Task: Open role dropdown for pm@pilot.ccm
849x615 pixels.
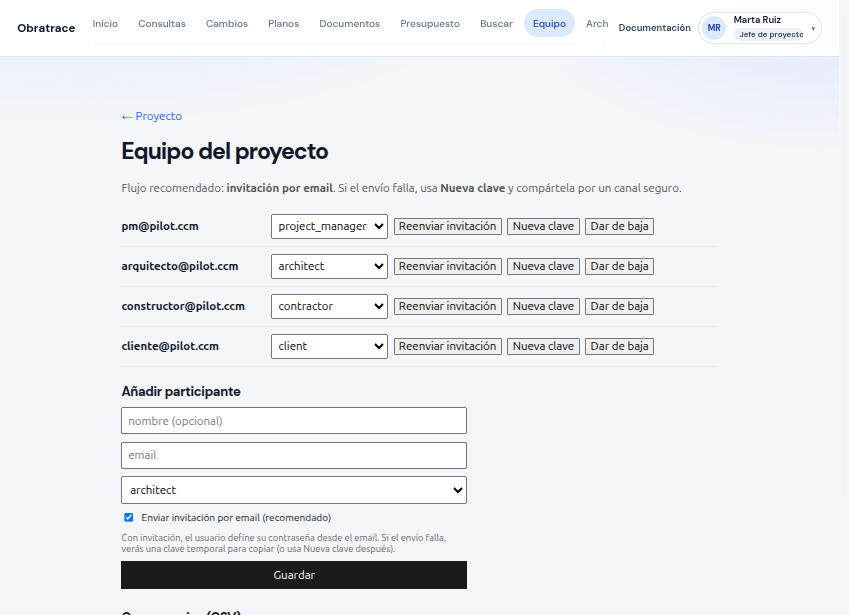Action: click(x=329, y=226)
